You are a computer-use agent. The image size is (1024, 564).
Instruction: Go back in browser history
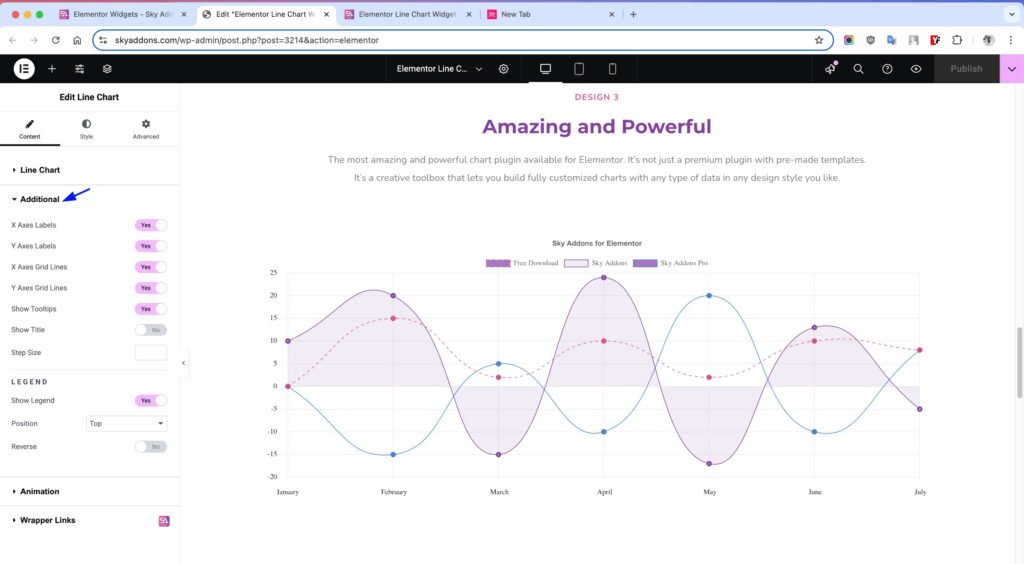tap(12, 40)
